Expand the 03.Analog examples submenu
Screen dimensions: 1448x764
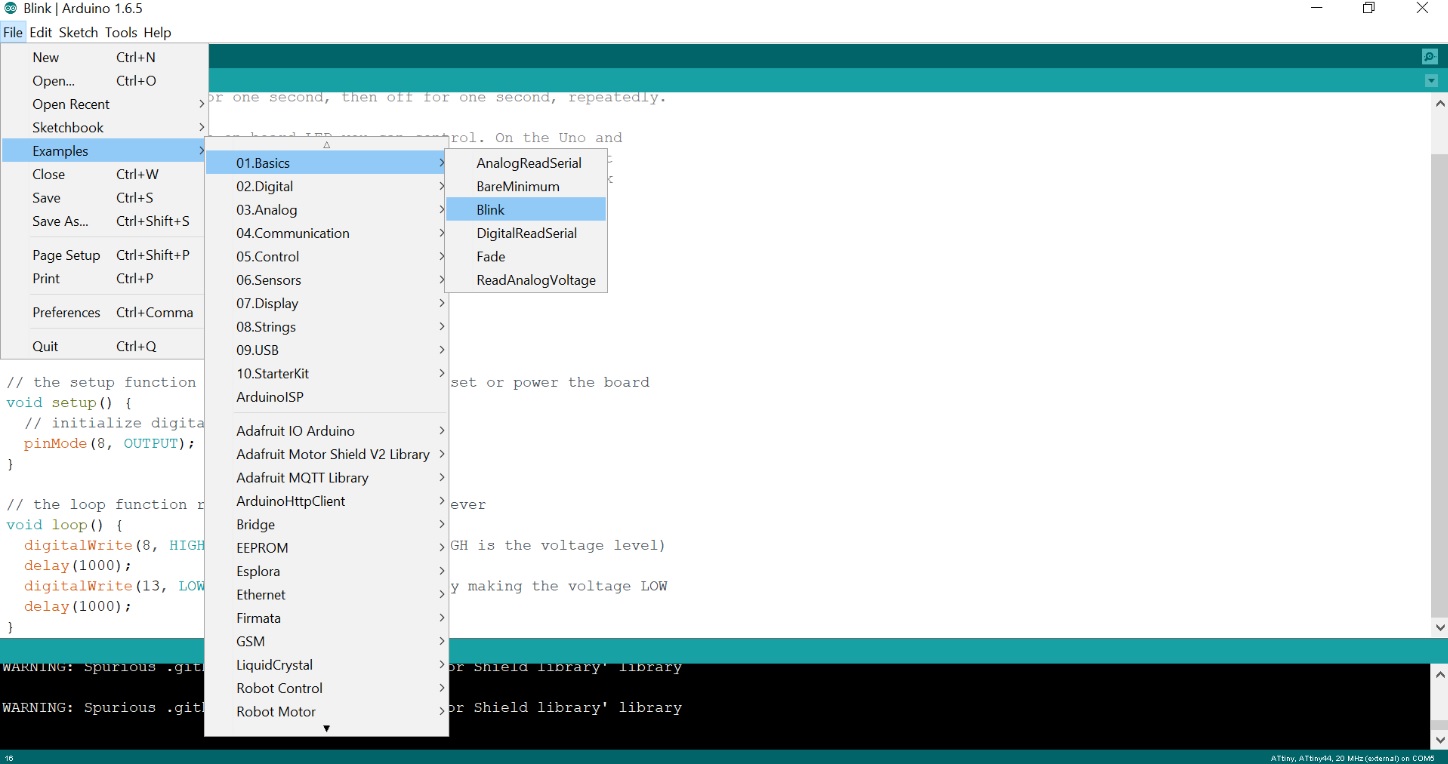[326, 210]
